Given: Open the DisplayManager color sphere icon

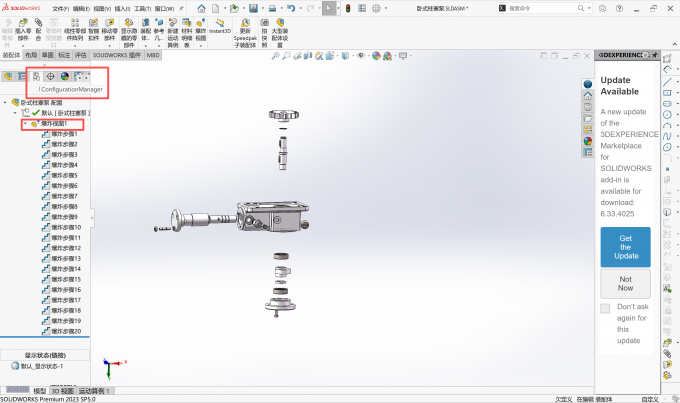Looking at the screenshot, I should click(64, 76).
